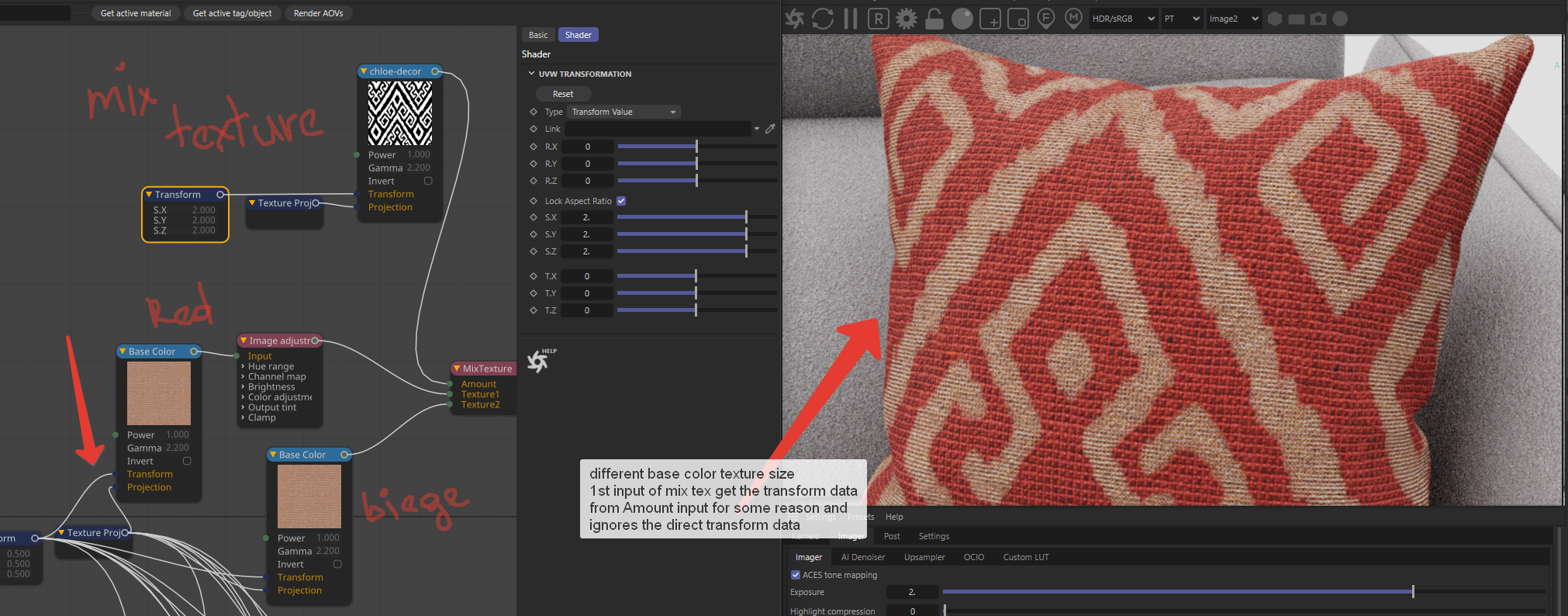
Task: Collapse the chloe-decor node
Action: [x=364, y=71]
